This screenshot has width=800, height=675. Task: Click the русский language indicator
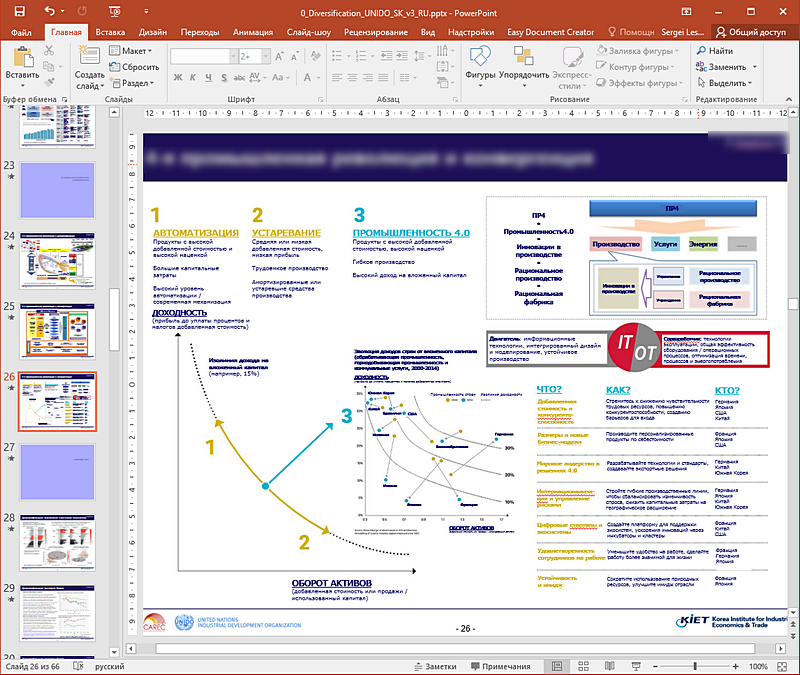coord(109,666)
